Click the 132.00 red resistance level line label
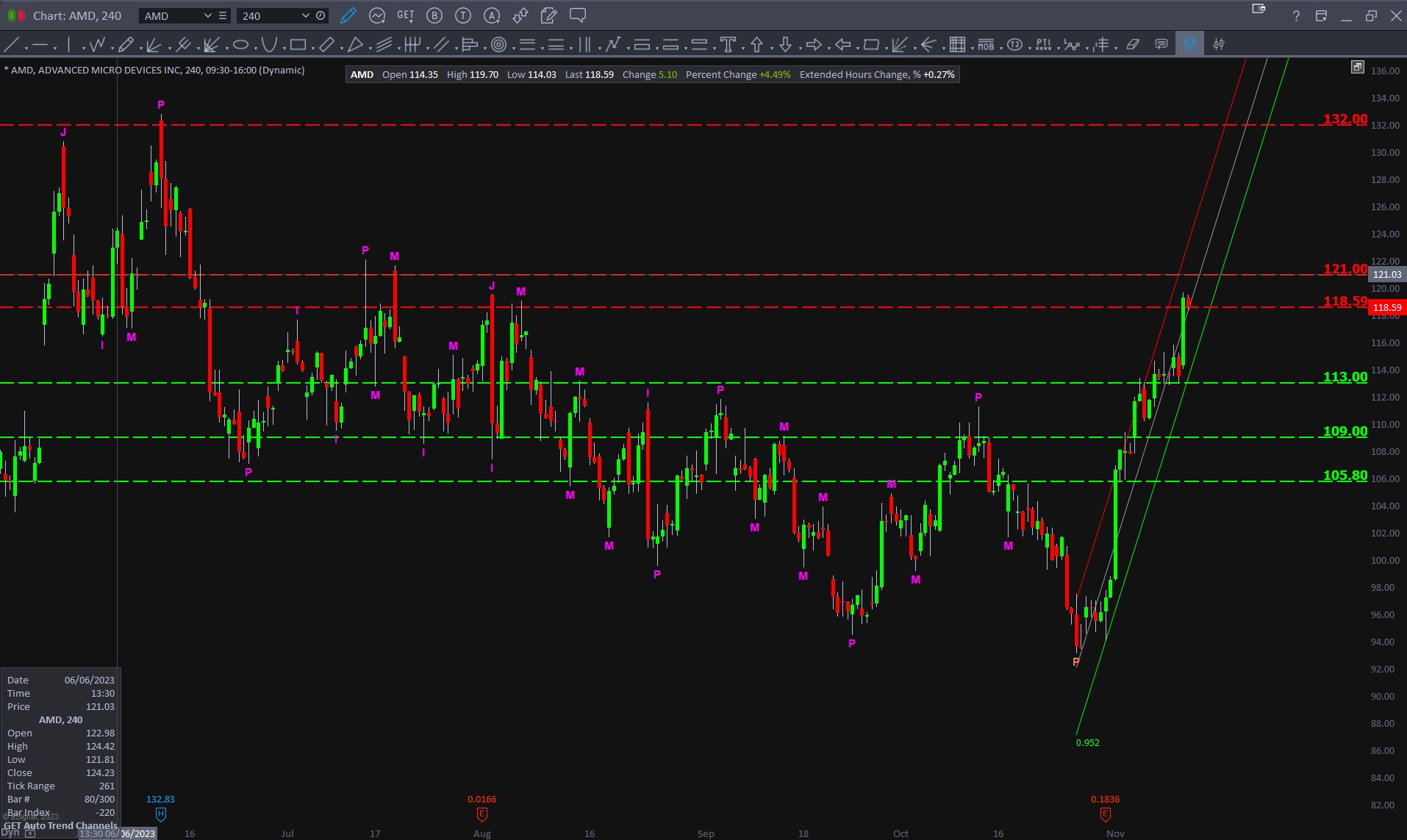1407x840 pixels. 1345,119
